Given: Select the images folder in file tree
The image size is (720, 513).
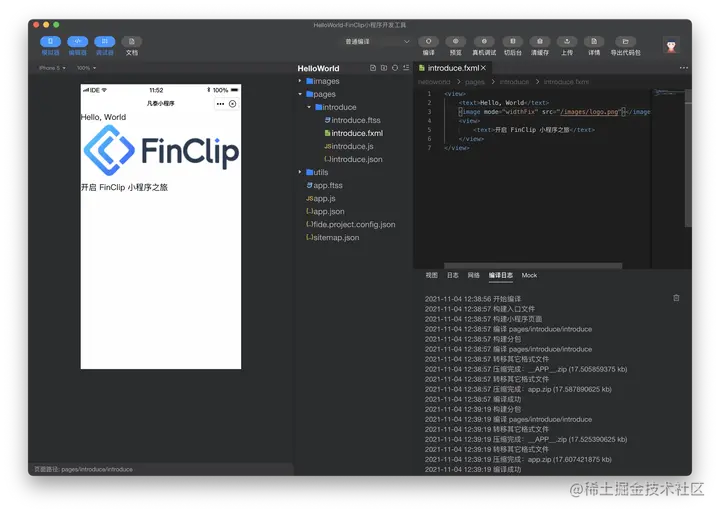Looking at the screenshot, I should tap(323, 81).
